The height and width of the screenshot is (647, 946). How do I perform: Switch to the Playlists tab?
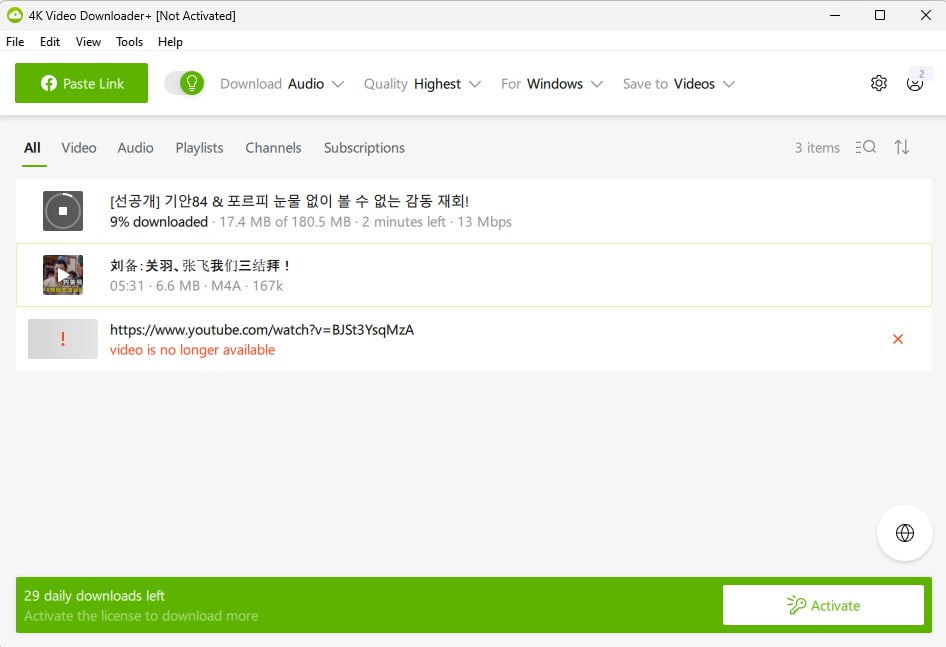click(199, 148)
